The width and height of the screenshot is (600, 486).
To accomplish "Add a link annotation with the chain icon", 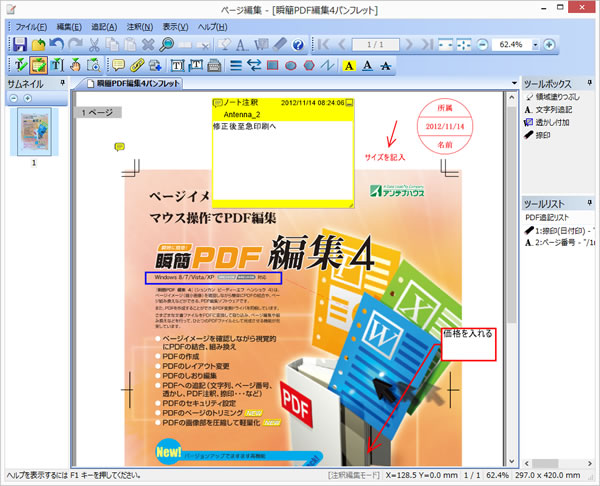I will (137, 65).
